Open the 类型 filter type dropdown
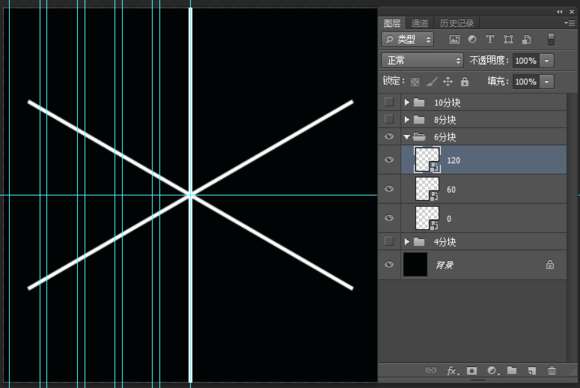Screen dimensions: 580x388 click(407, 39)
